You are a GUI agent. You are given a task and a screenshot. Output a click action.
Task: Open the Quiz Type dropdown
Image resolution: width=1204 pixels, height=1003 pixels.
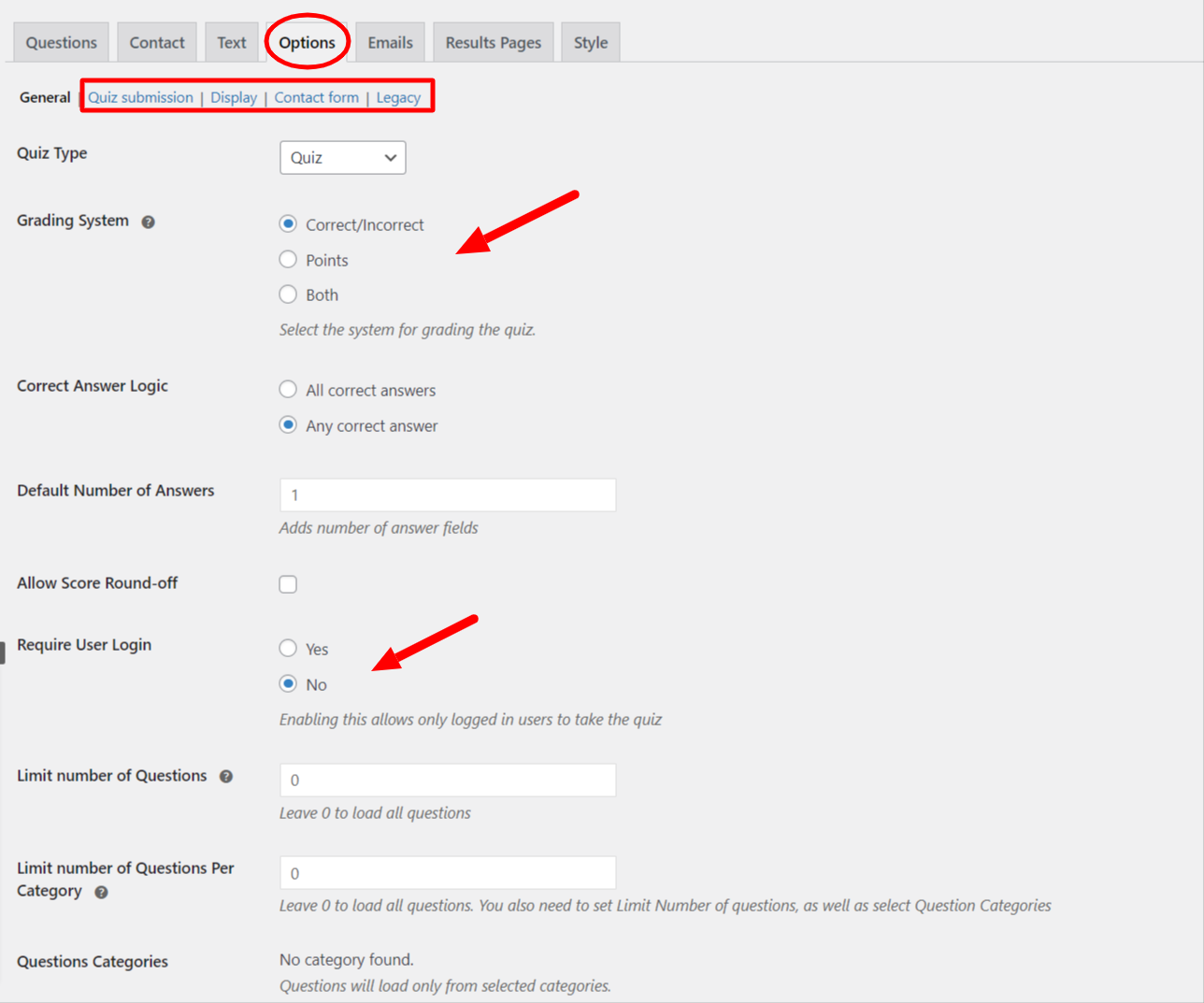[x=342, y=158]
